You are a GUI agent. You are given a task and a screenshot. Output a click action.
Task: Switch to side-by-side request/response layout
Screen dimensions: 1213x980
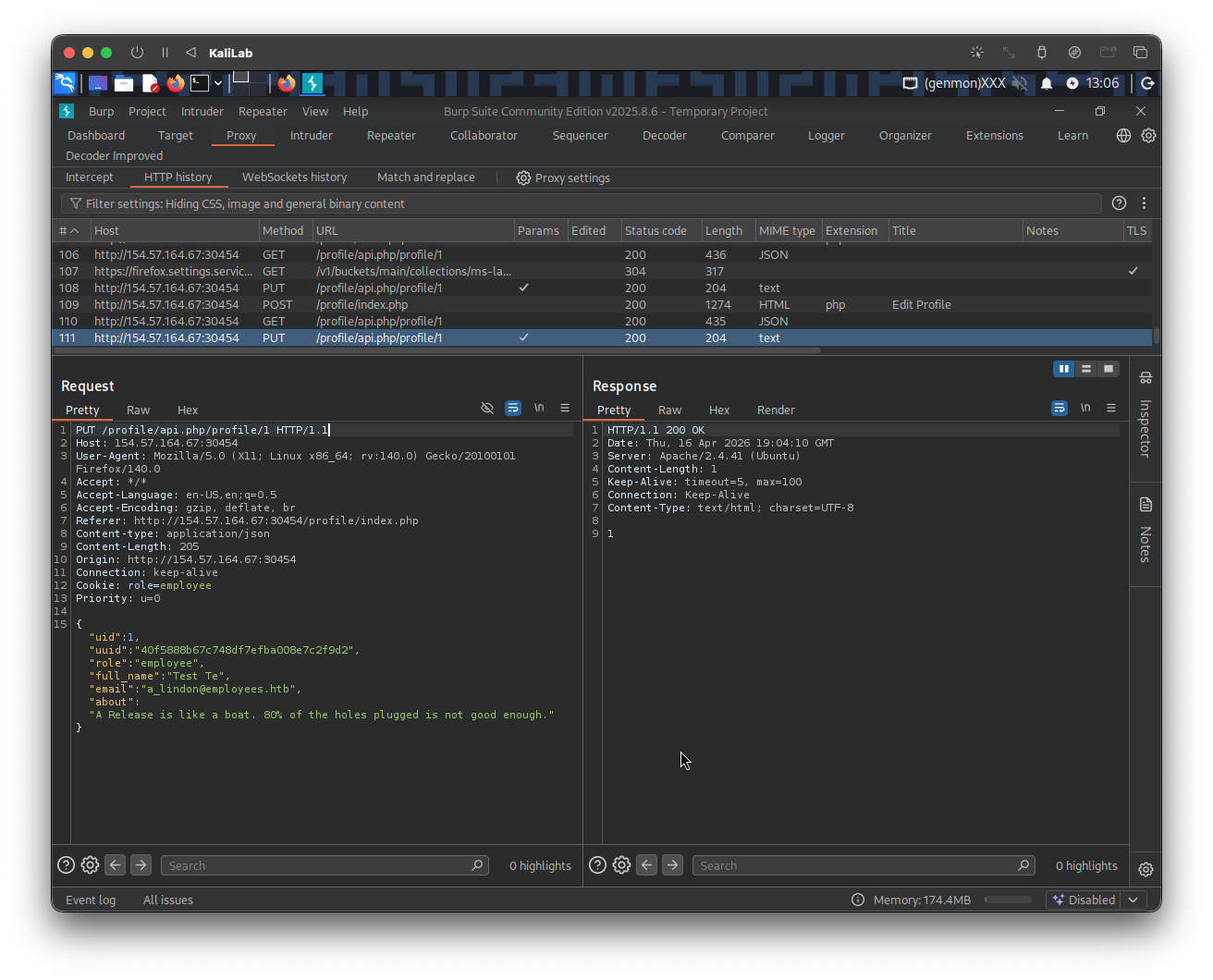(1064, 369)
